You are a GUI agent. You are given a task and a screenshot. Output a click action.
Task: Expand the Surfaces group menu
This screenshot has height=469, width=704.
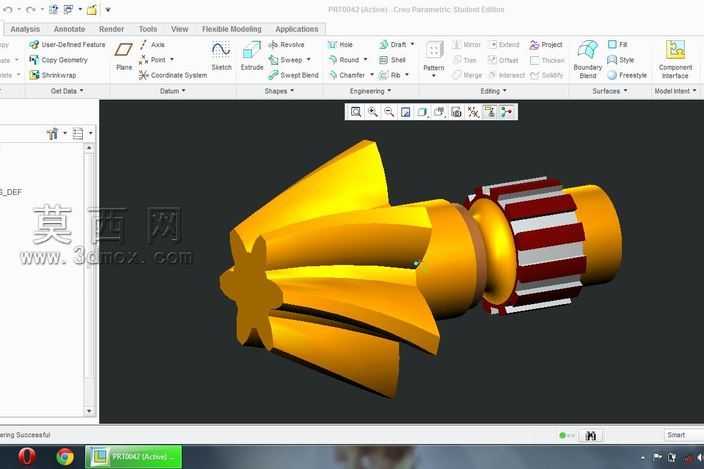610,91
